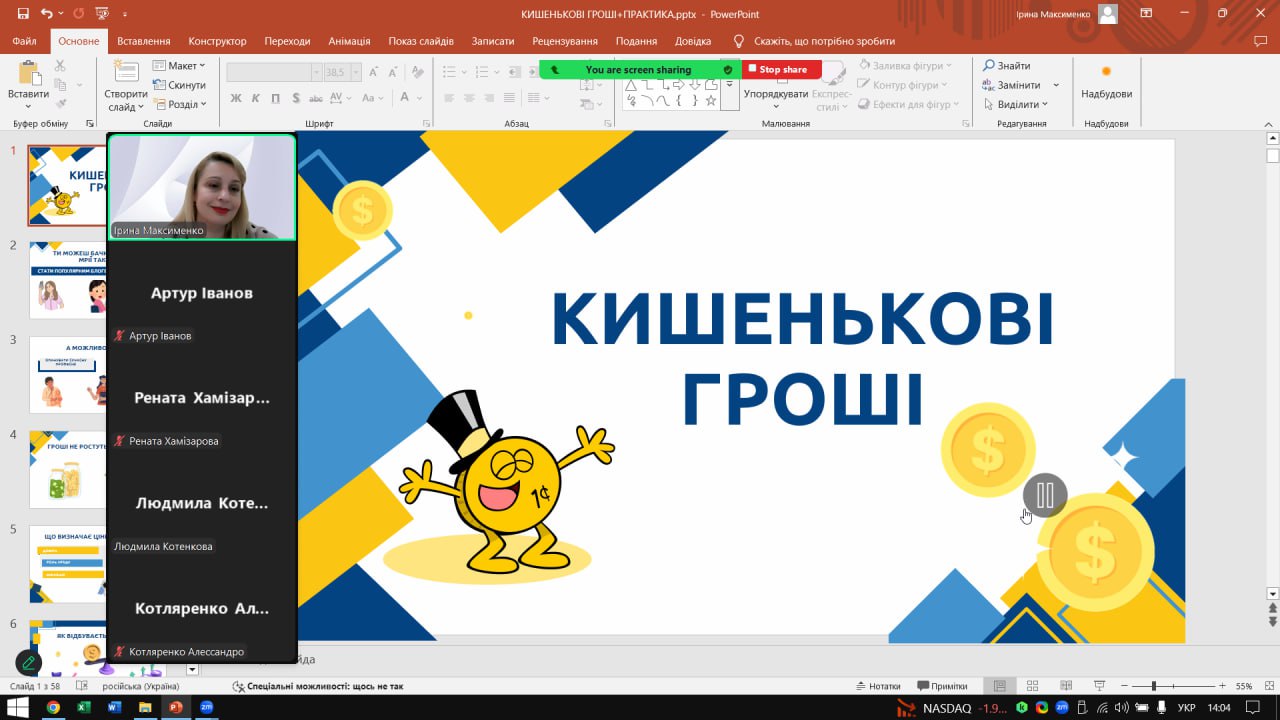
Task: Click the red Stop share button
Action: coord(782,69)
